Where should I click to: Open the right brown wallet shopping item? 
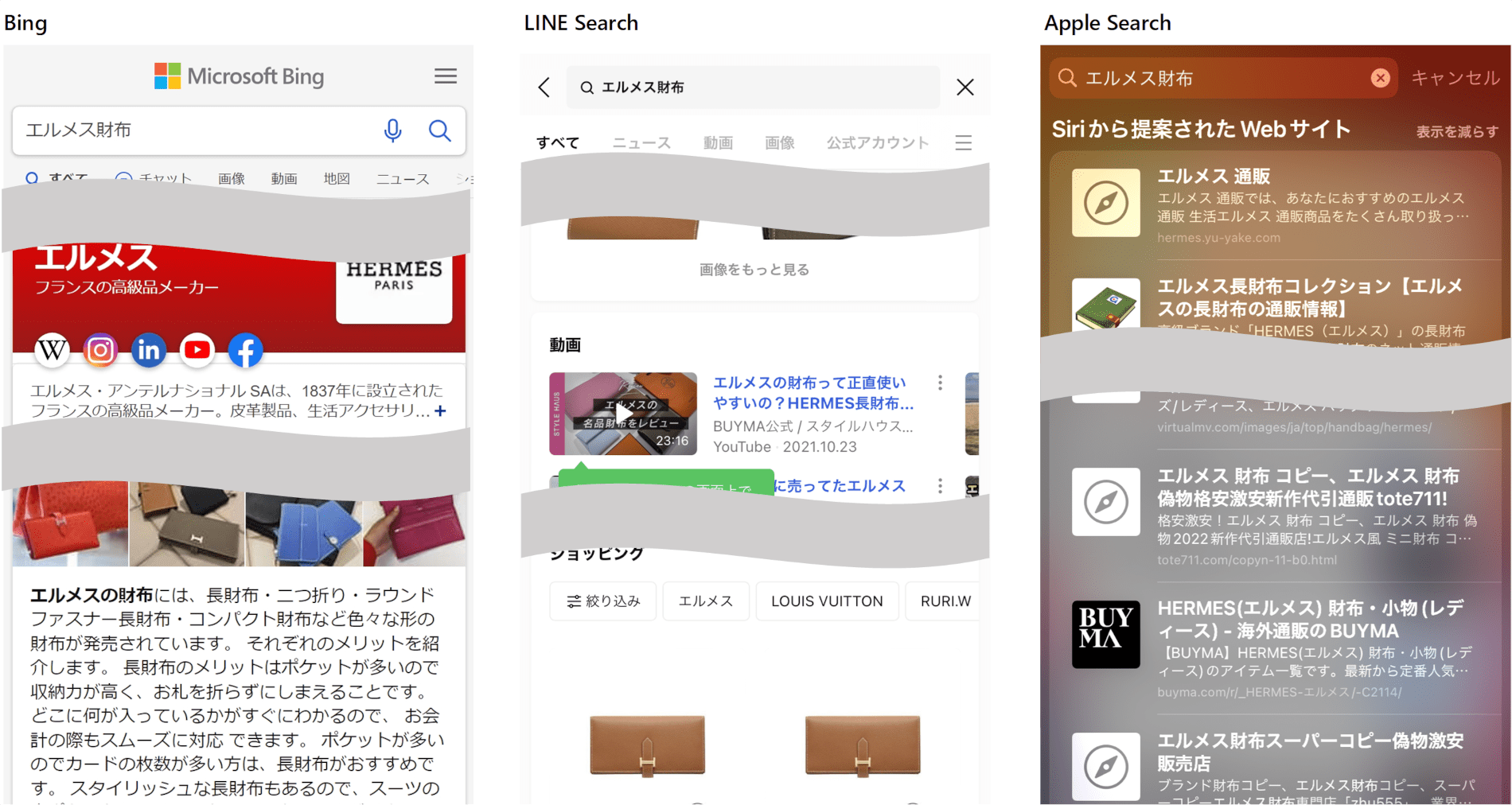point(863,745)
